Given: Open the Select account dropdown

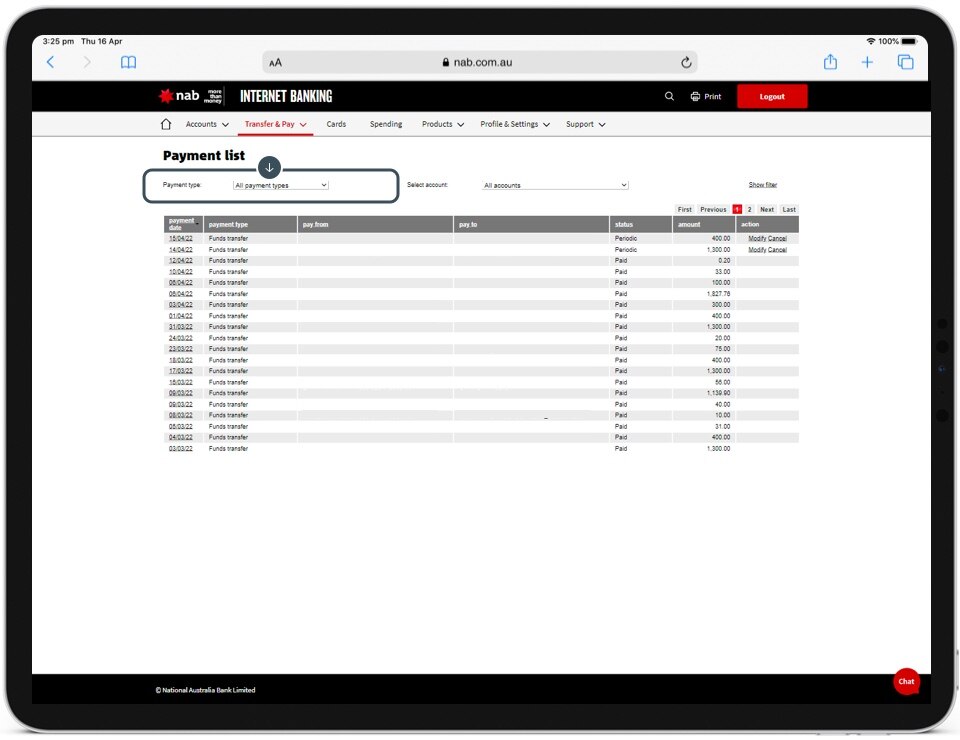Looking at the screenshot, I should (x=555, y=185).
